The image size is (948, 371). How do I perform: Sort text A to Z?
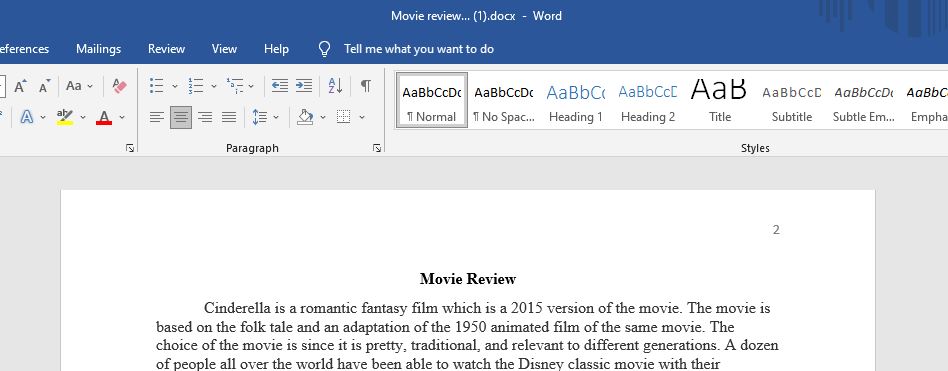[x=335, y=86]
